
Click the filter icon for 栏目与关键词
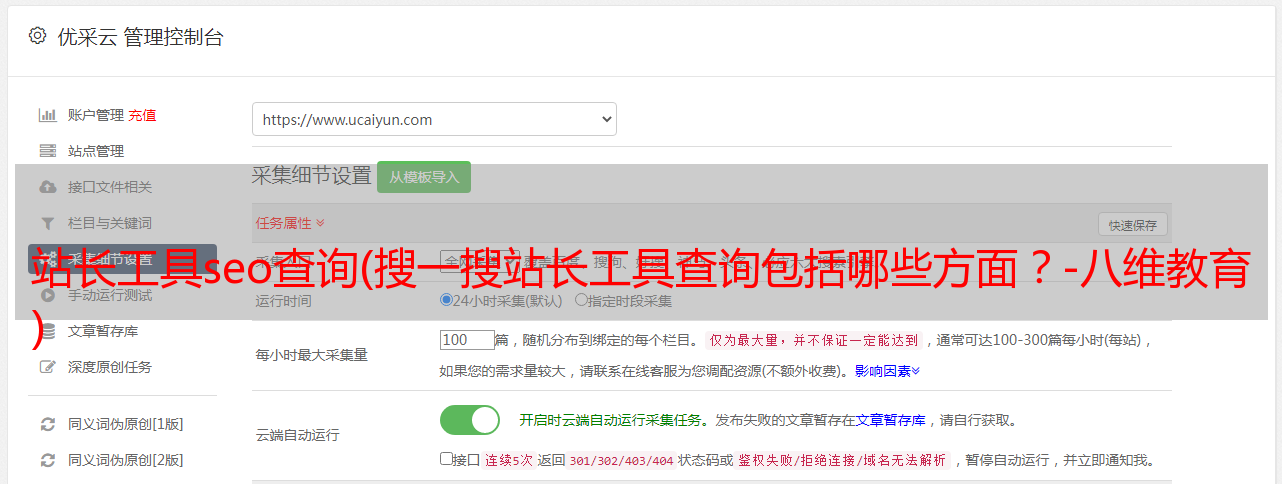point(47,223)
